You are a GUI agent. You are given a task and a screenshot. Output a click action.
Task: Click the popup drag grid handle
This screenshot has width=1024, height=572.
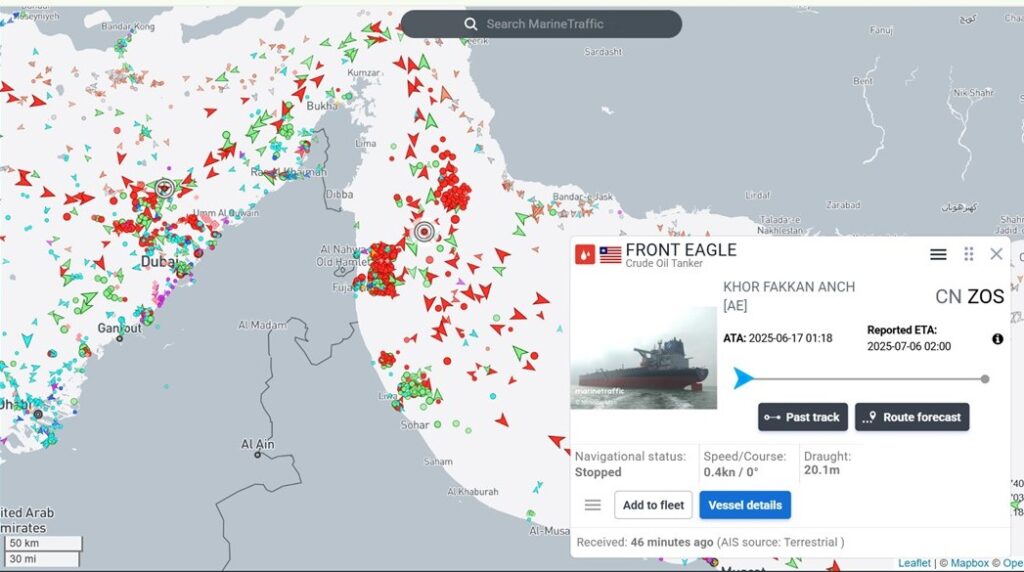point(968,254)
